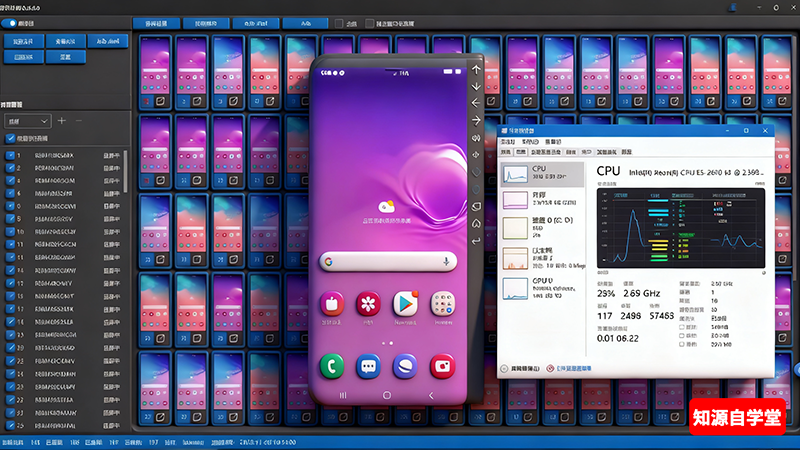Open the group dropdown in left panel
This screenshot has height=450, width=800.
[x=28, y=120]
